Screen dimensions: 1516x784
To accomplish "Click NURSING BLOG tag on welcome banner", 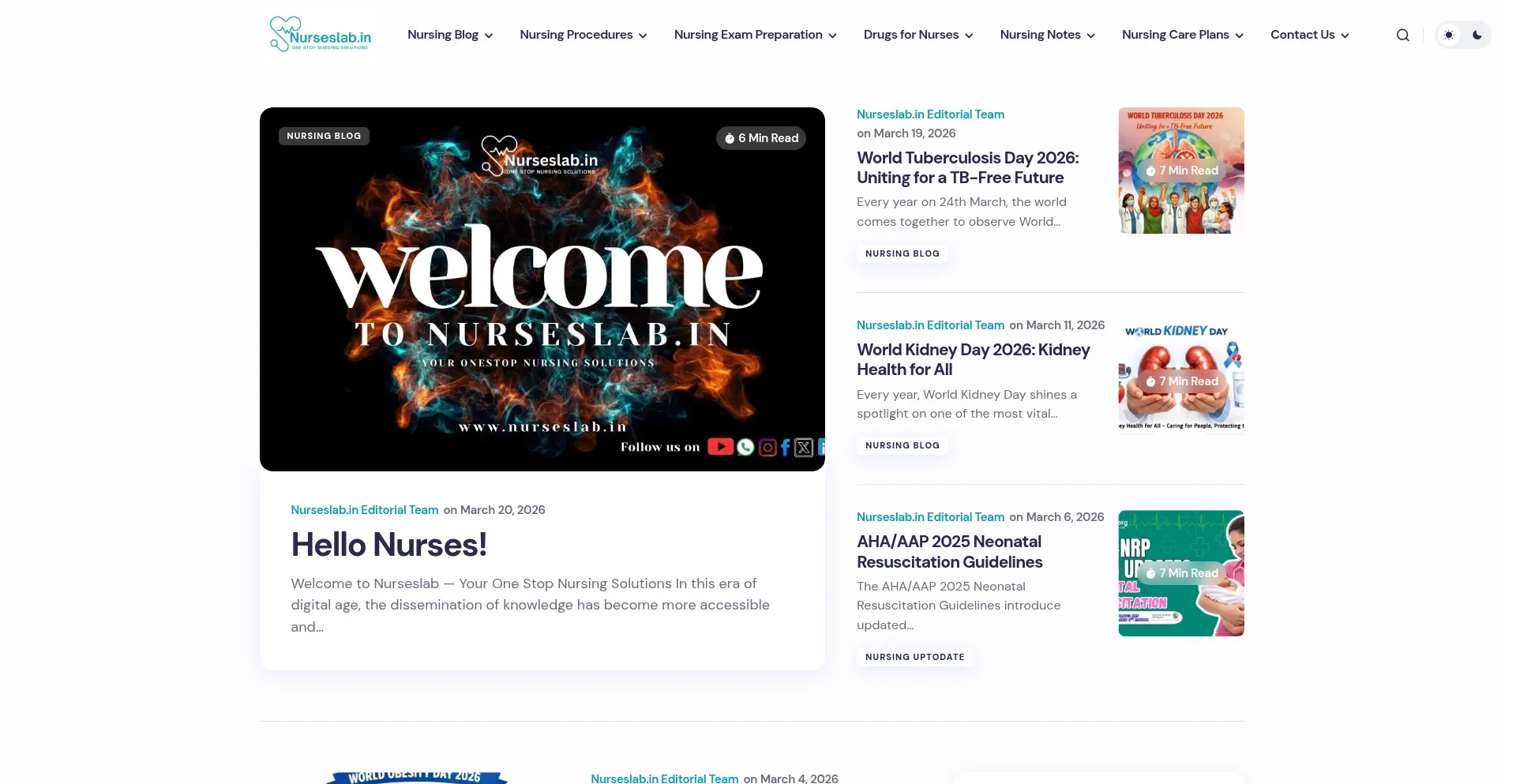I will [324, 136].
